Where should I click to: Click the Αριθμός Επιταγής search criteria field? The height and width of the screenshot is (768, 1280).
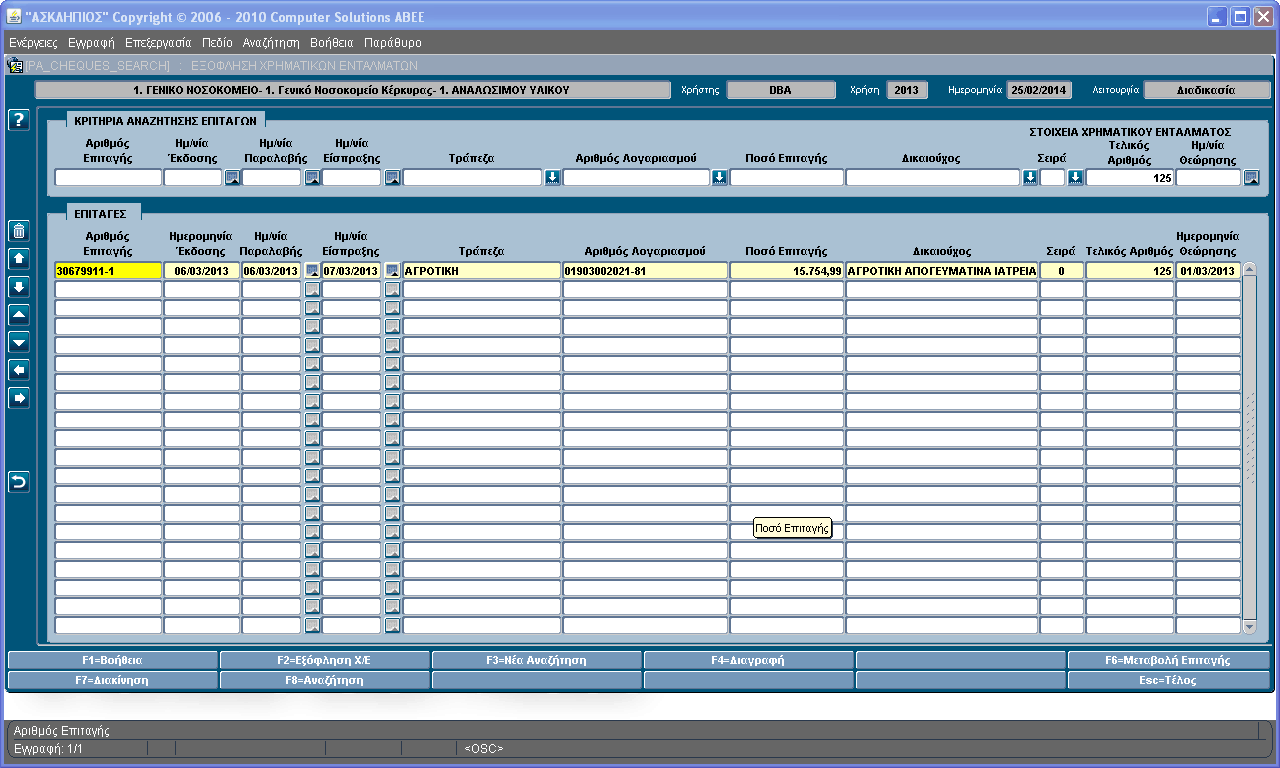click(108, 178)
